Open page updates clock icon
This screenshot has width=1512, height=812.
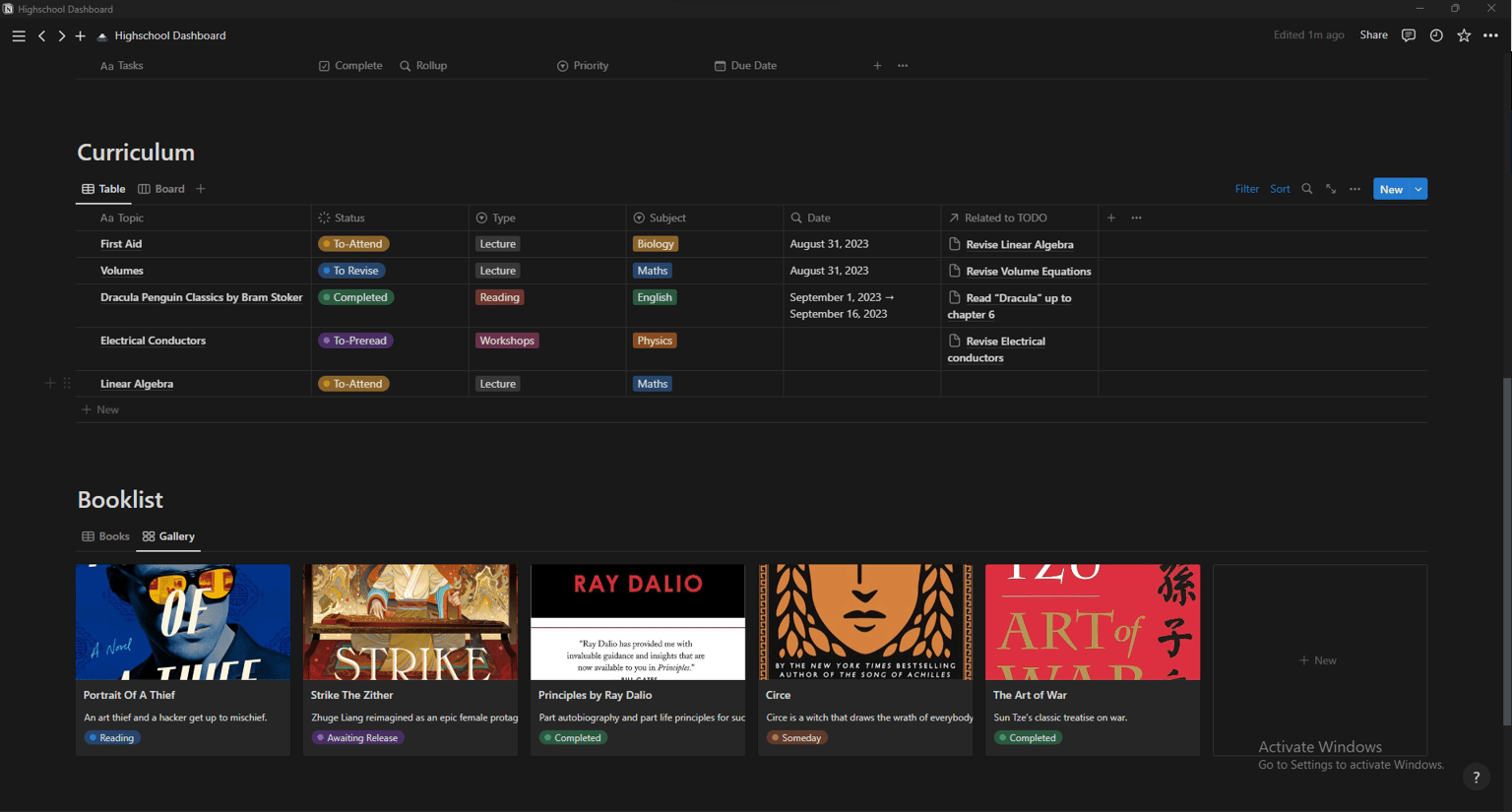1436,35
